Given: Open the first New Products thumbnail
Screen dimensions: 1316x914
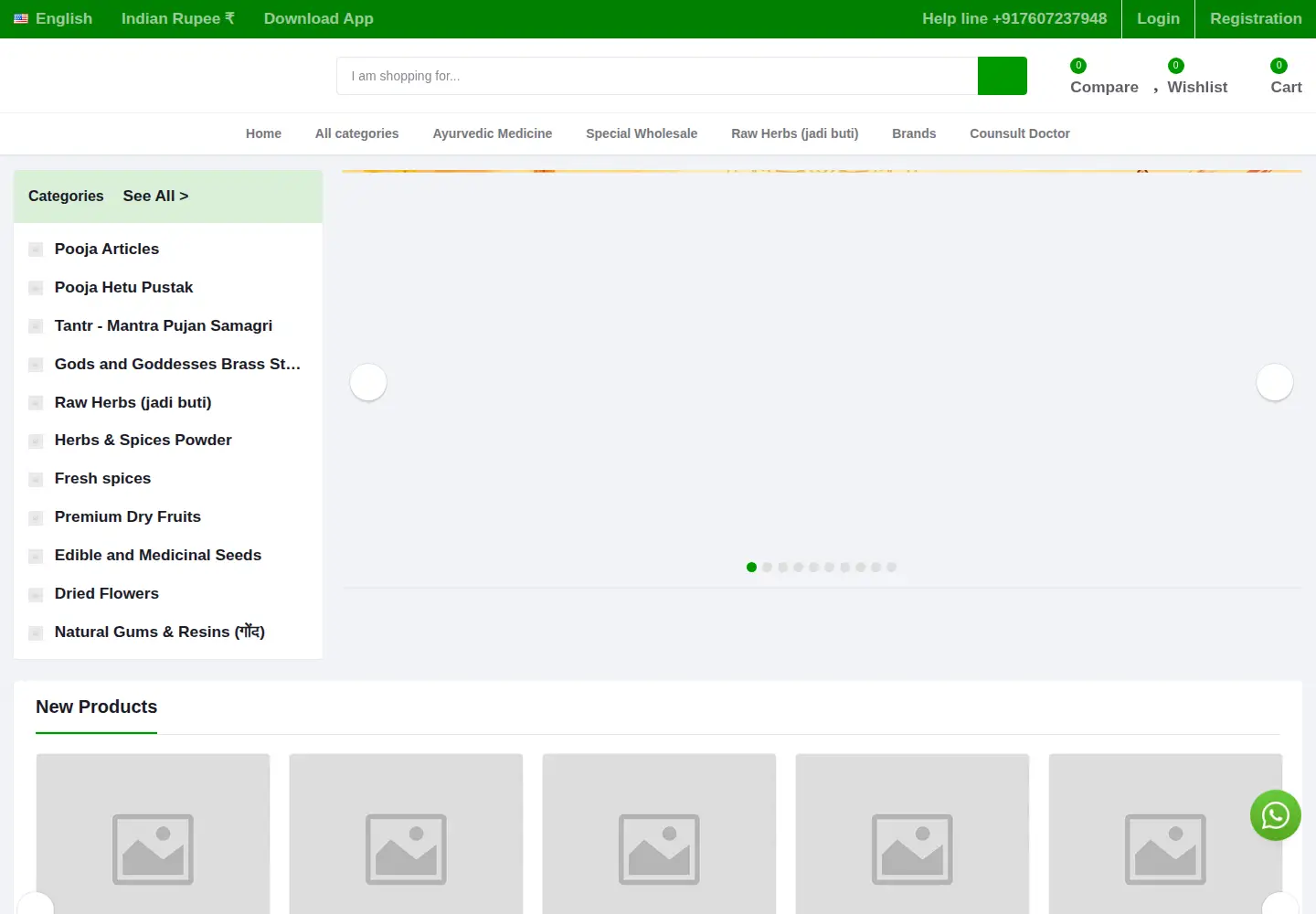Looking at the screenshot, I should [153, 834].
